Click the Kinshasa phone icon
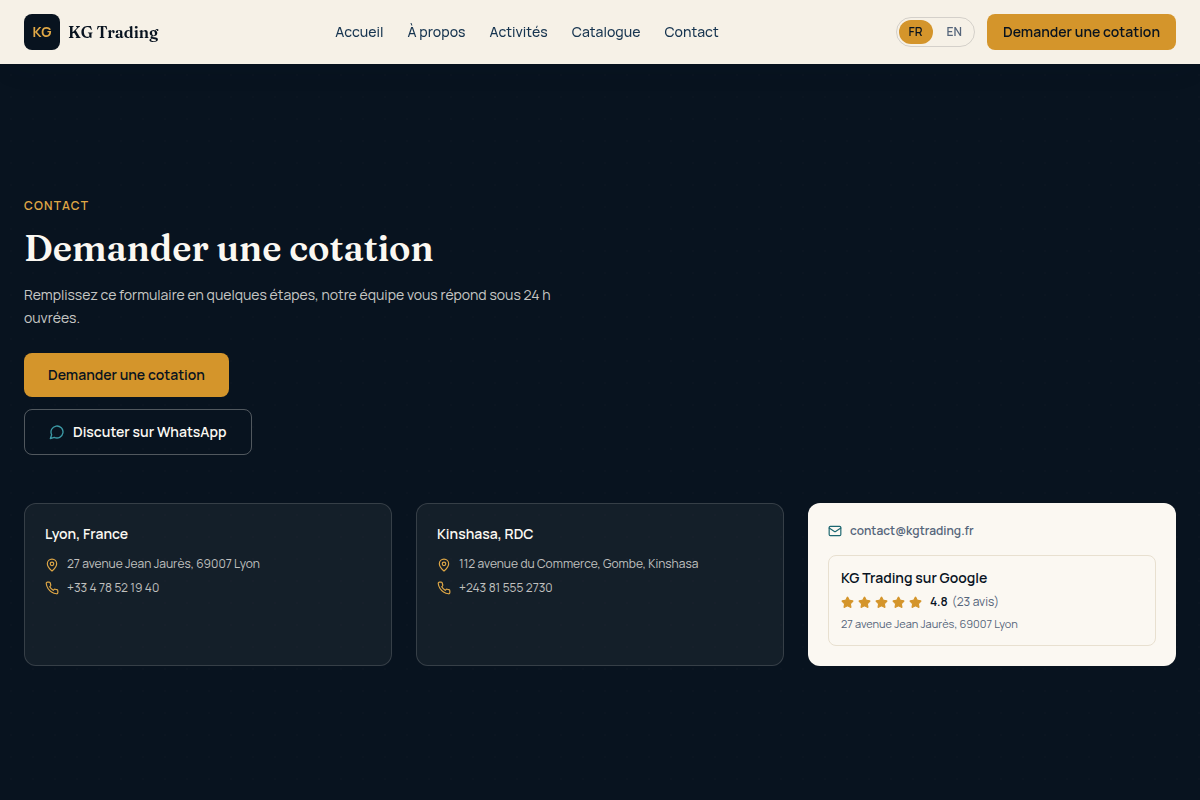Viewport: 1200px width, 800px height. pyautogui.click(x=444, y=588)
